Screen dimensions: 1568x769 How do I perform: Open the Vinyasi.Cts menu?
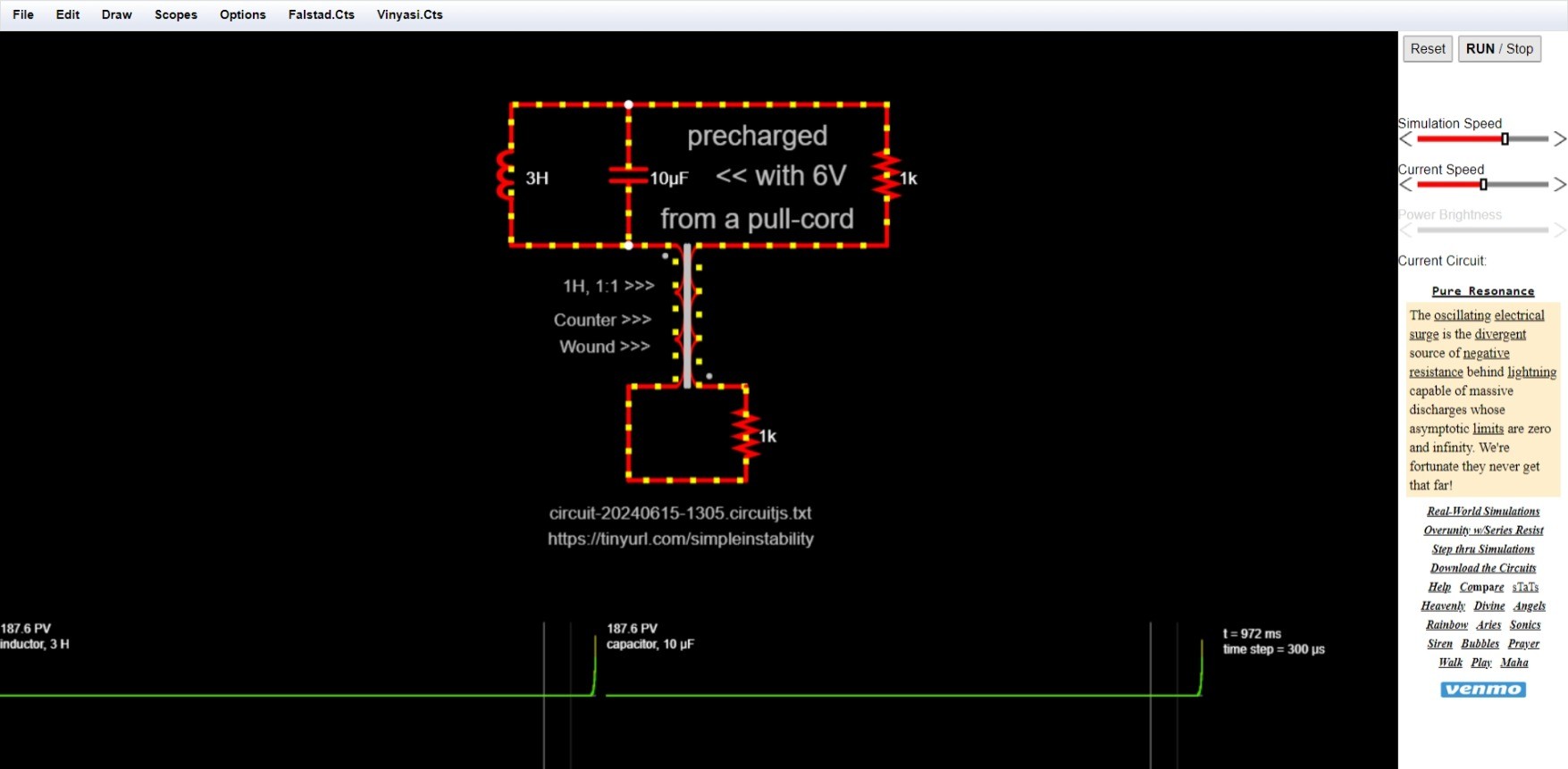coord(410,14)
